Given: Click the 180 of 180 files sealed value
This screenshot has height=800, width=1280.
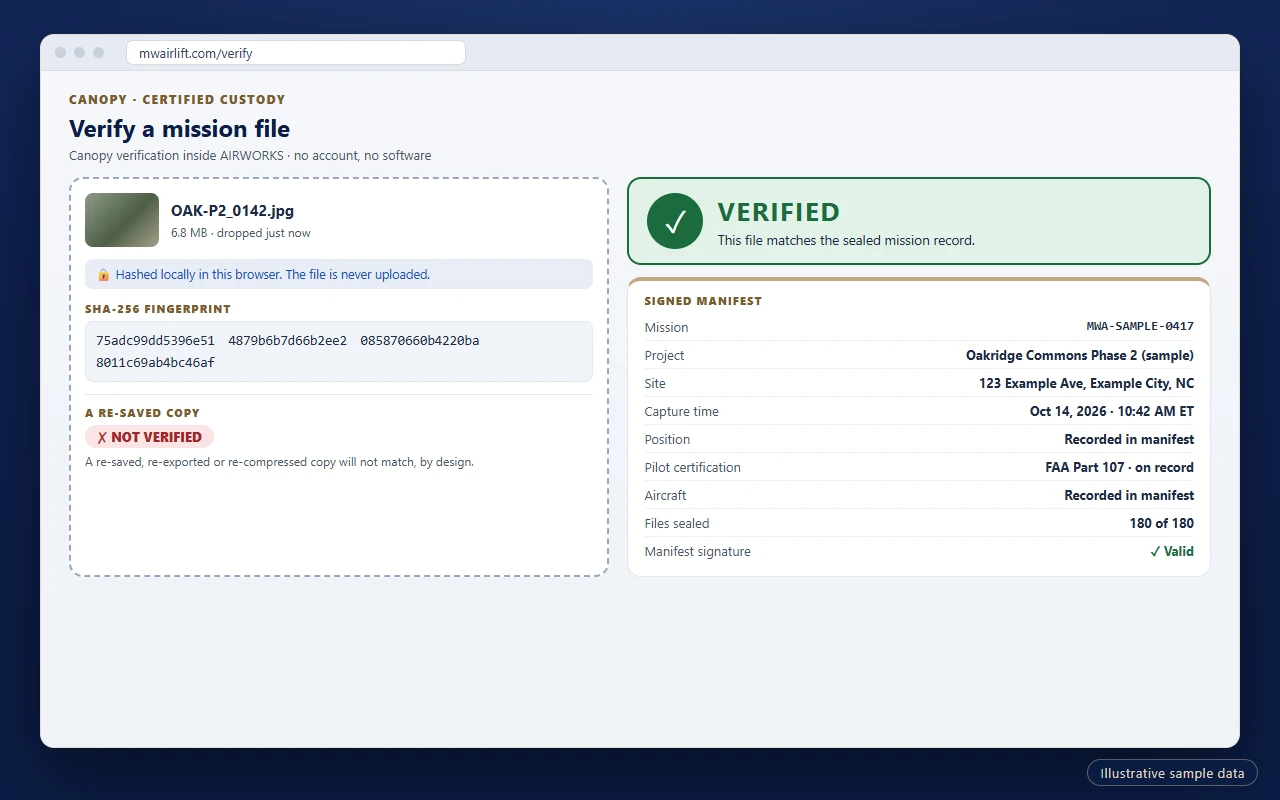Looking at the screenshot, I should (x=1162, y=523).
